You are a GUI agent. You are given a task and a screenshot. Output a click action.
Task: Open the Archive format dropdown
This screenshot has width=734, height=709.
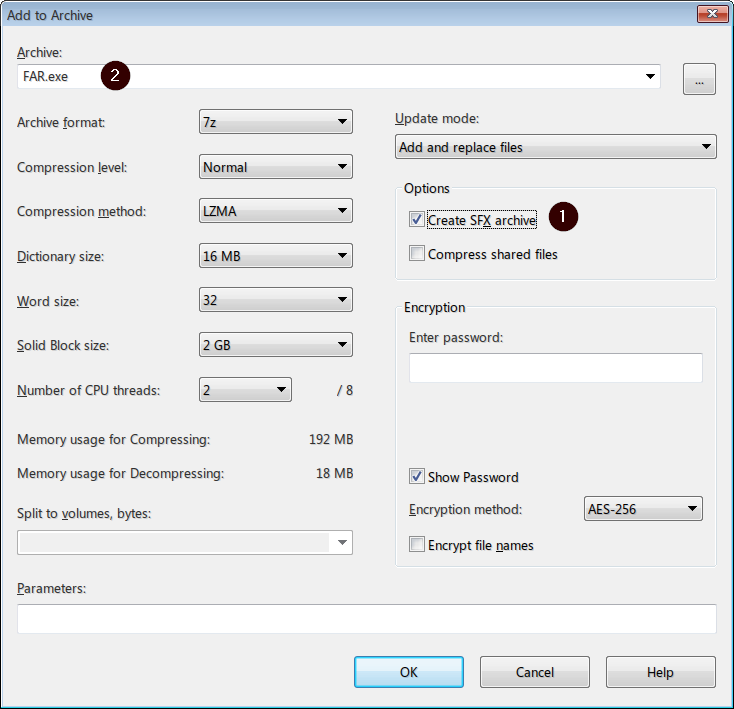(x=276, y=123)
